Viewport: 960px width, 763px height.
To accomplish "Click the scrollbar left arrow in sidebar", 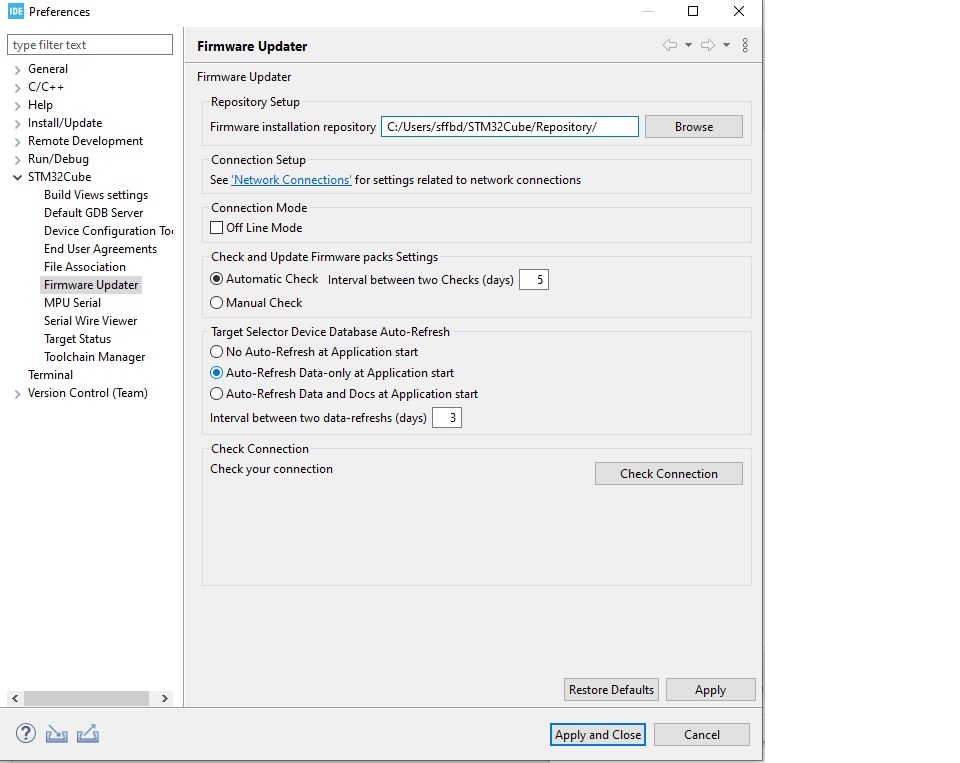I will pyautogui.click(x=15, y=699).
